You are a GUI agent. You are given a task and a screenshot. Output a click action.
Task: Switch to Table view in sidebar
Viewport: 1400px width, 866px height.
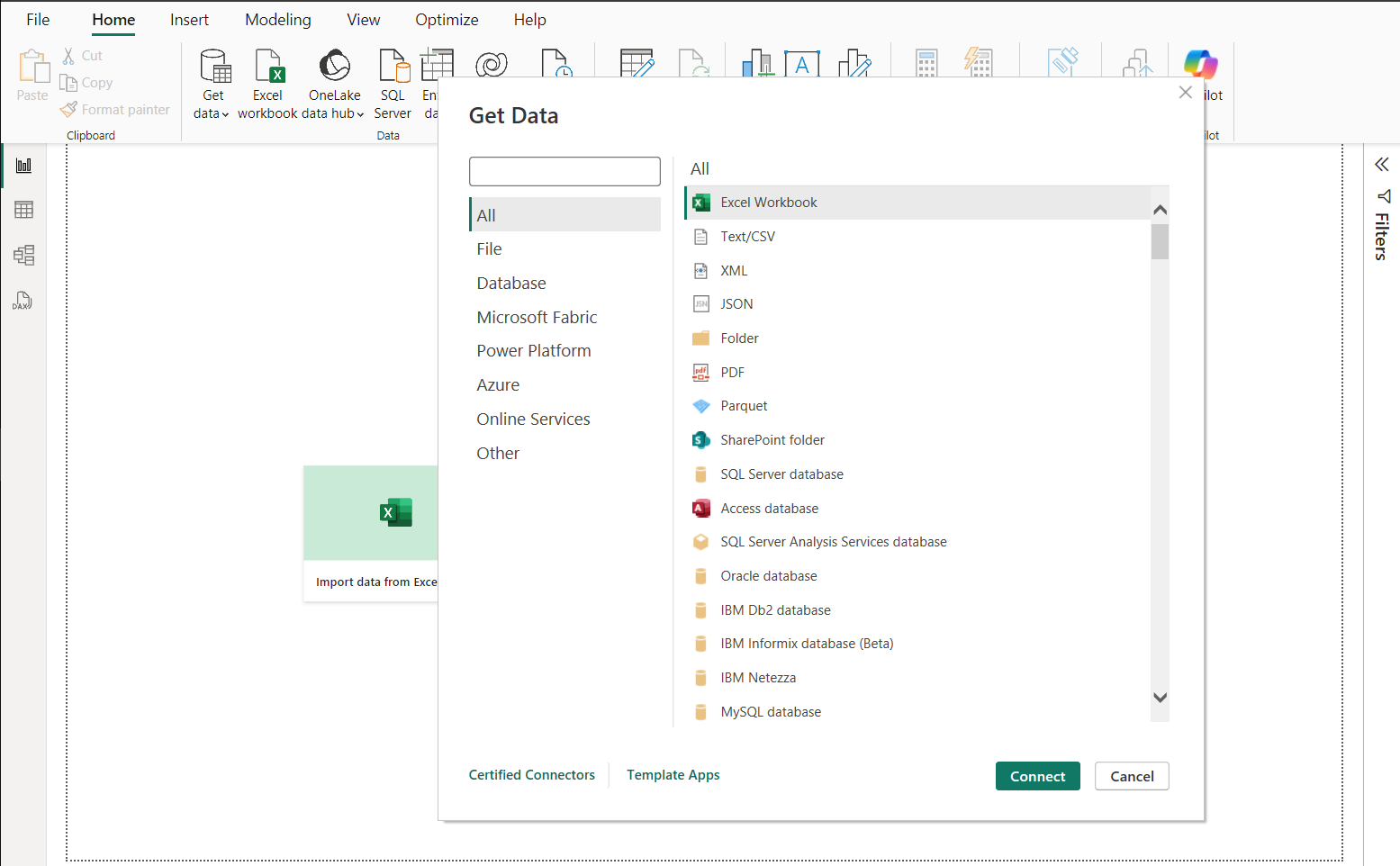click(23, 210)
